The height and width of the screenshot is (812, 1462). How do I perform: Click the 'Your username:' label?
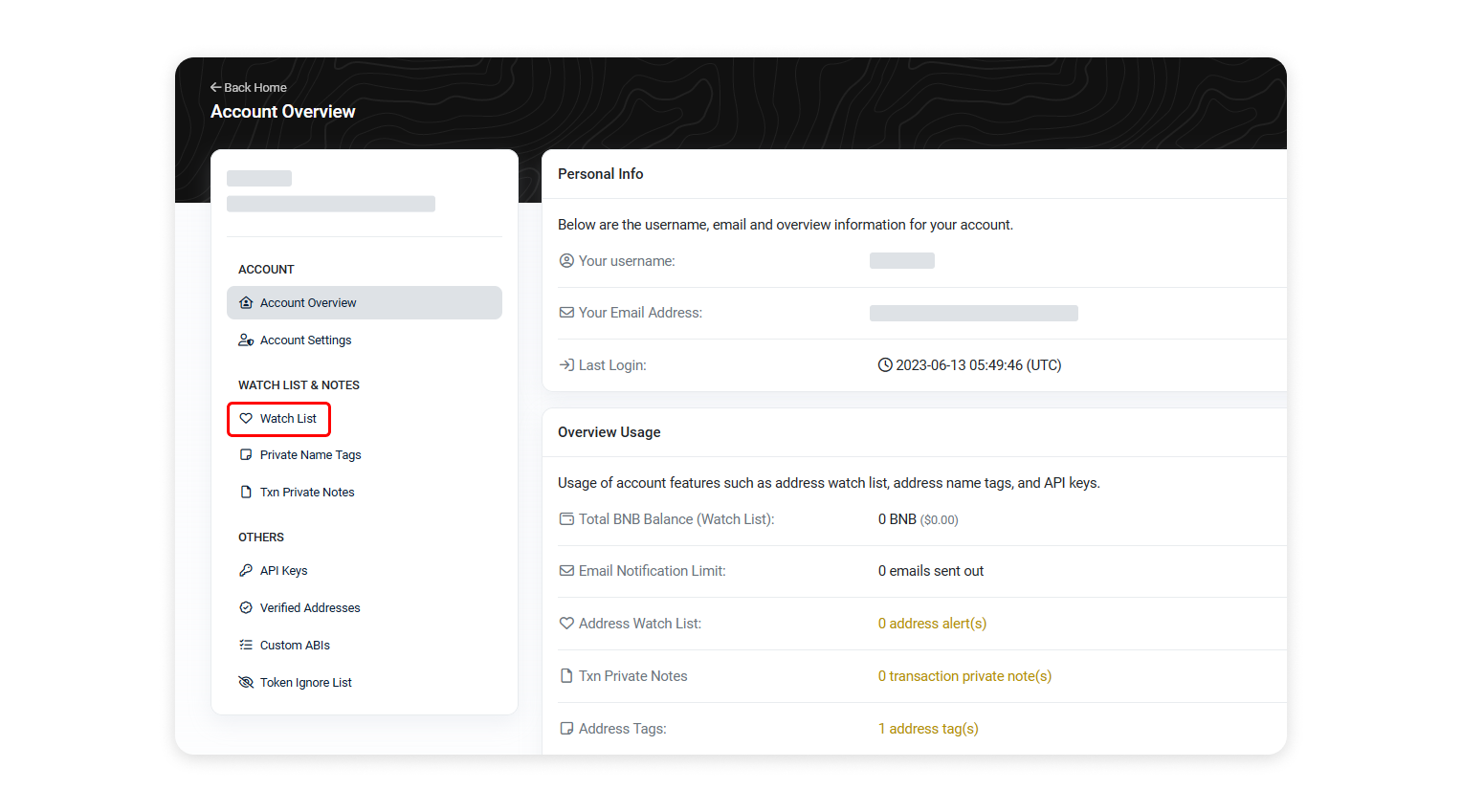(x=627, y=261)
